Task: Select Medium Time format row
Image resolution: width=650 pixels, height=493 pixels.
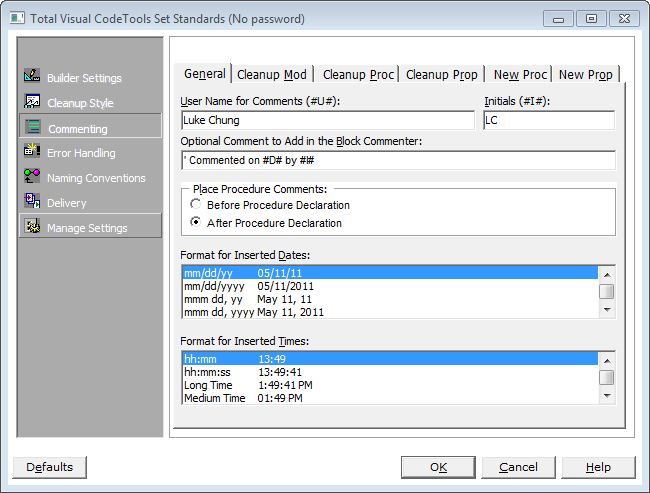Action: 390,398
